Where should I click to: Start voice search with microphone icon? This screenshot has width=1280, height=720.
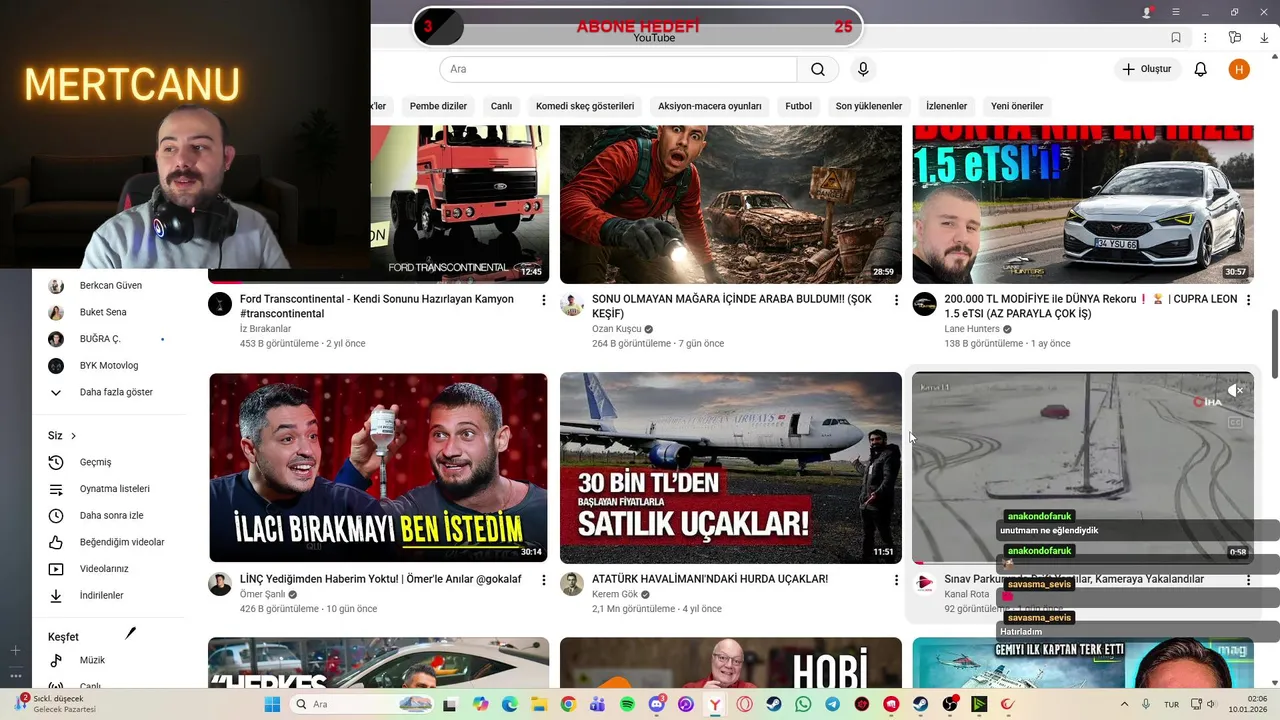click(x=863, y=69)
